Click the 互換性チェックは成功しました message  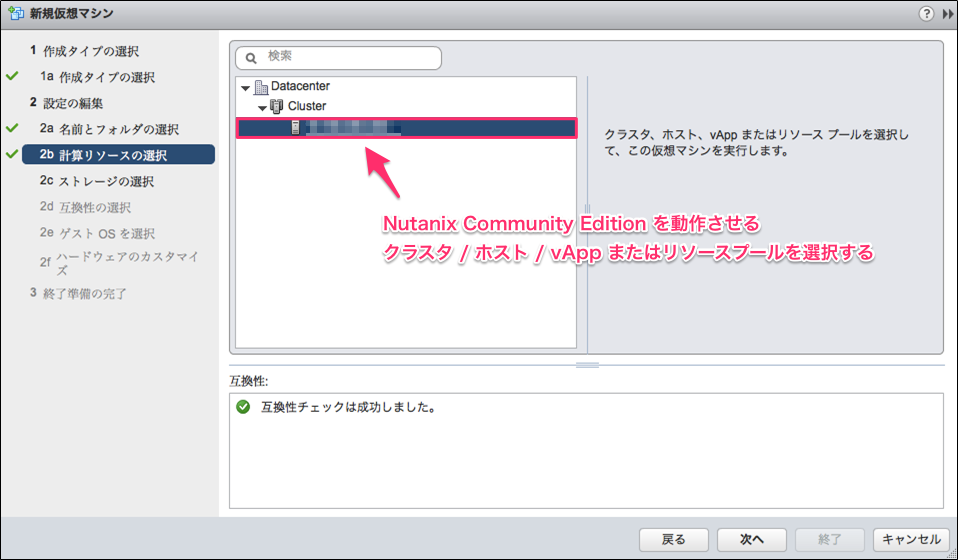click(x=349, y=407)
